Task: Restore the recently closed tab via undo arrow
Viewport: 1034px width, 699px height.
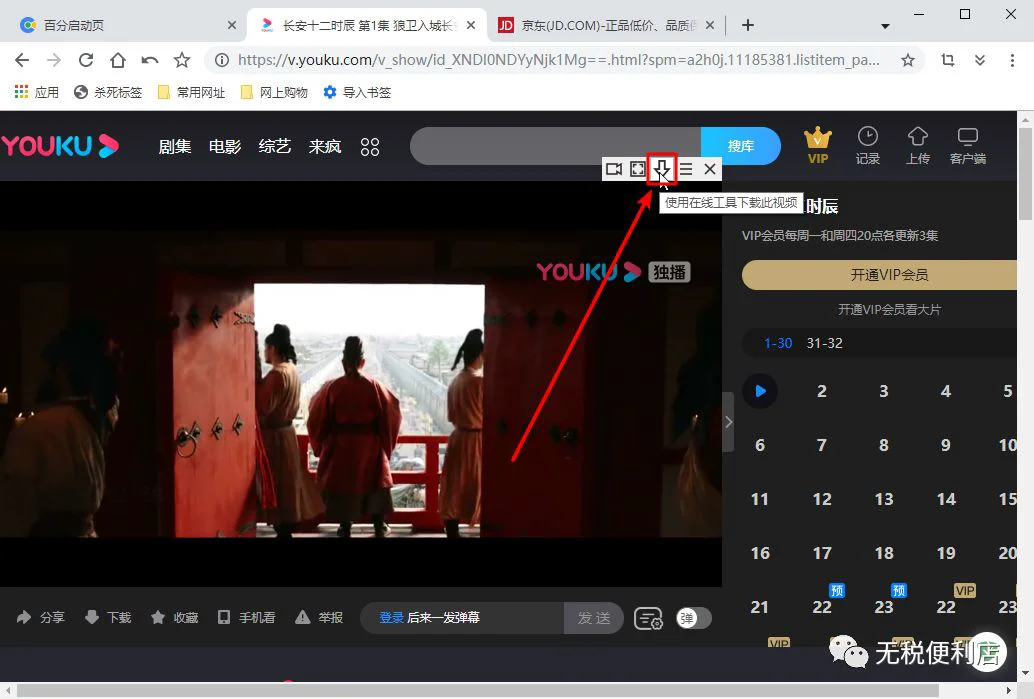Action: (150, 61)
